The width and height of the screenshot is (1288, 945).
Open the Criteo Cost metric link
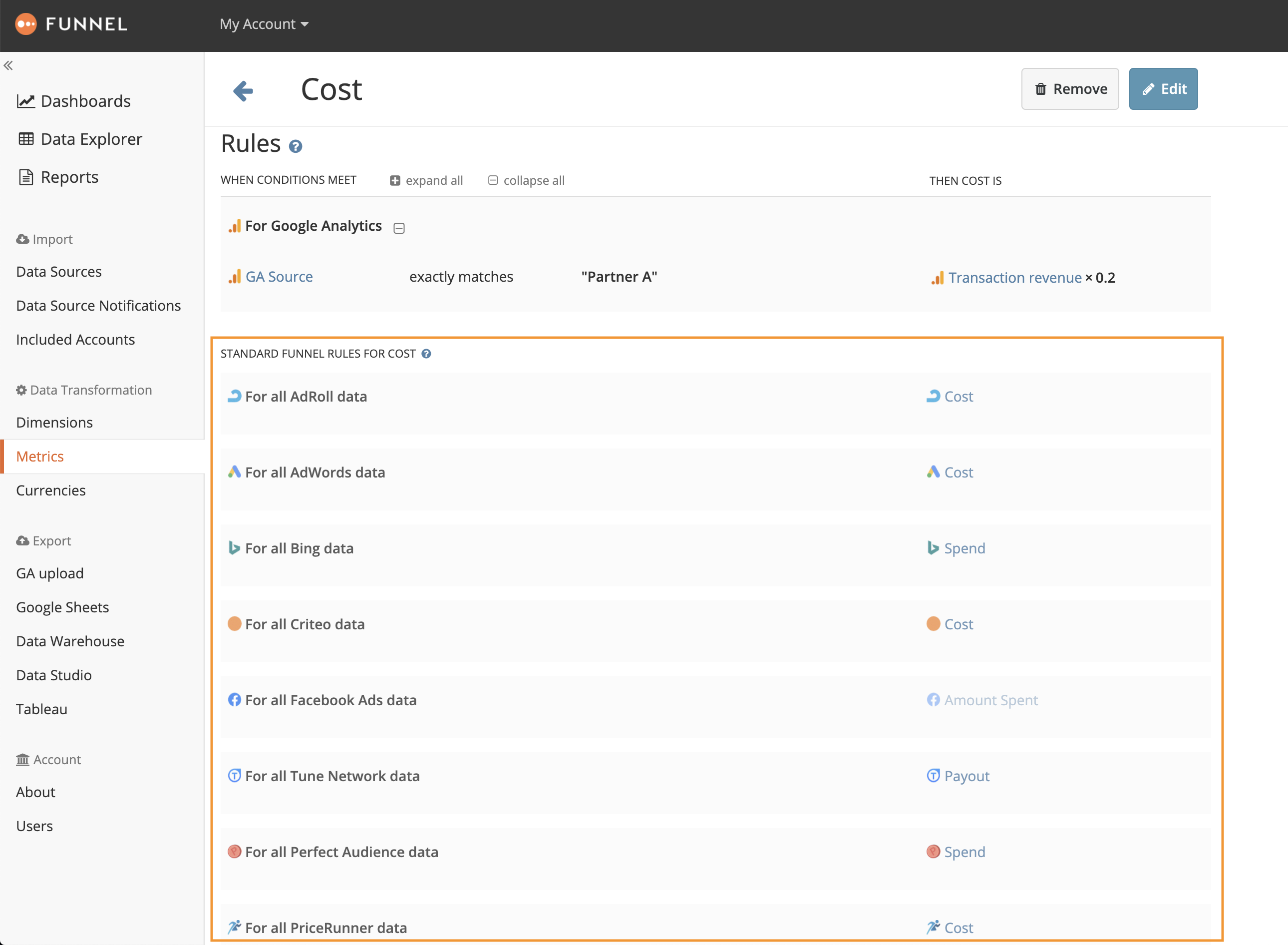[959, 624]
